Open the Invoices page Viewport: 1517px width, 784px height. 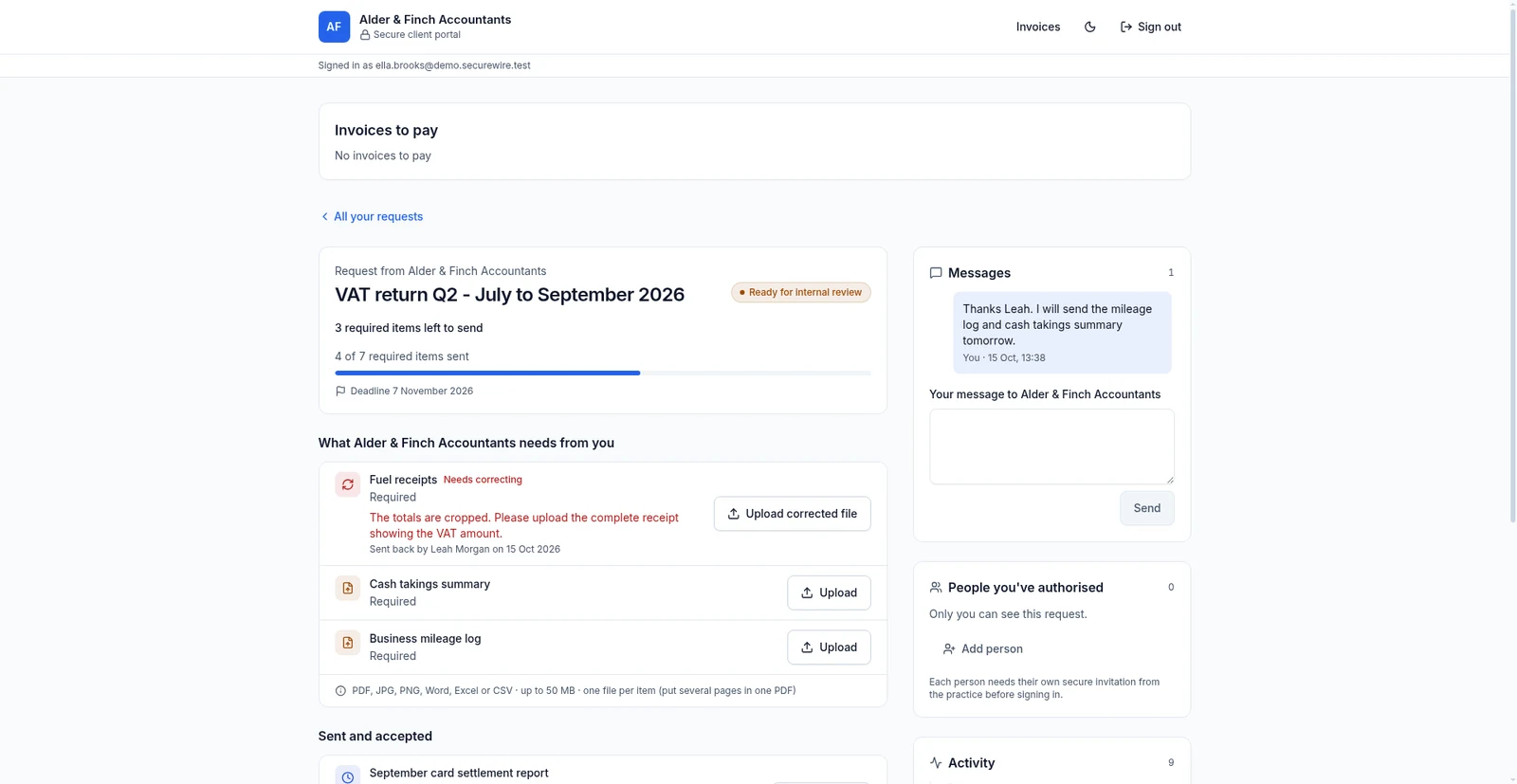click(1038, 27)
